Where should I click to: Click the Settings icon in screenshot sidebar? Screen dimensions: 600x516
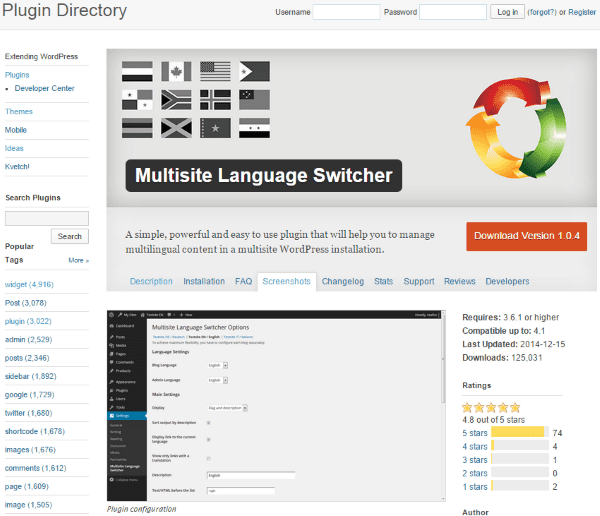coord(112,415)
